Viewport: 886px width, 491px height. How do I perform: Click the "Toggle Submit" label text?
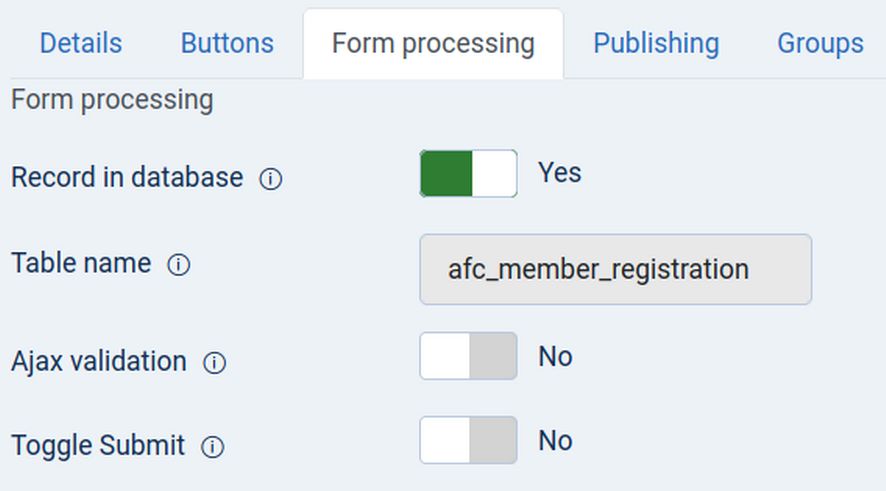98,445
